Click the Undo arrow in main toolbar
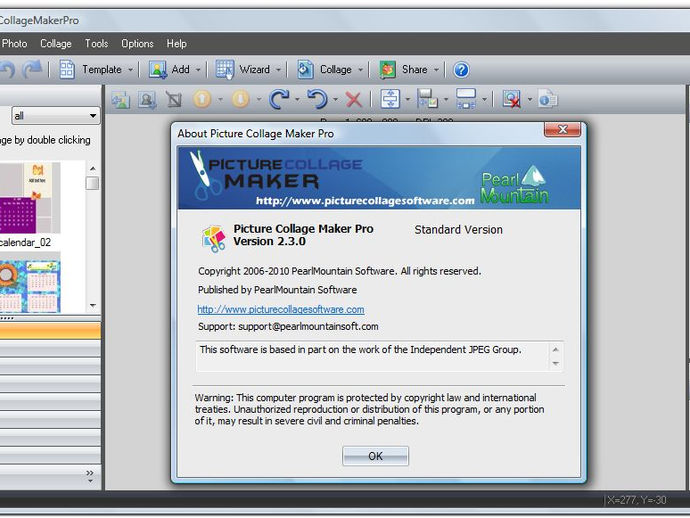The width and height of the screenshot is (690, 518). pyautogui.click(x=7, y=70)
